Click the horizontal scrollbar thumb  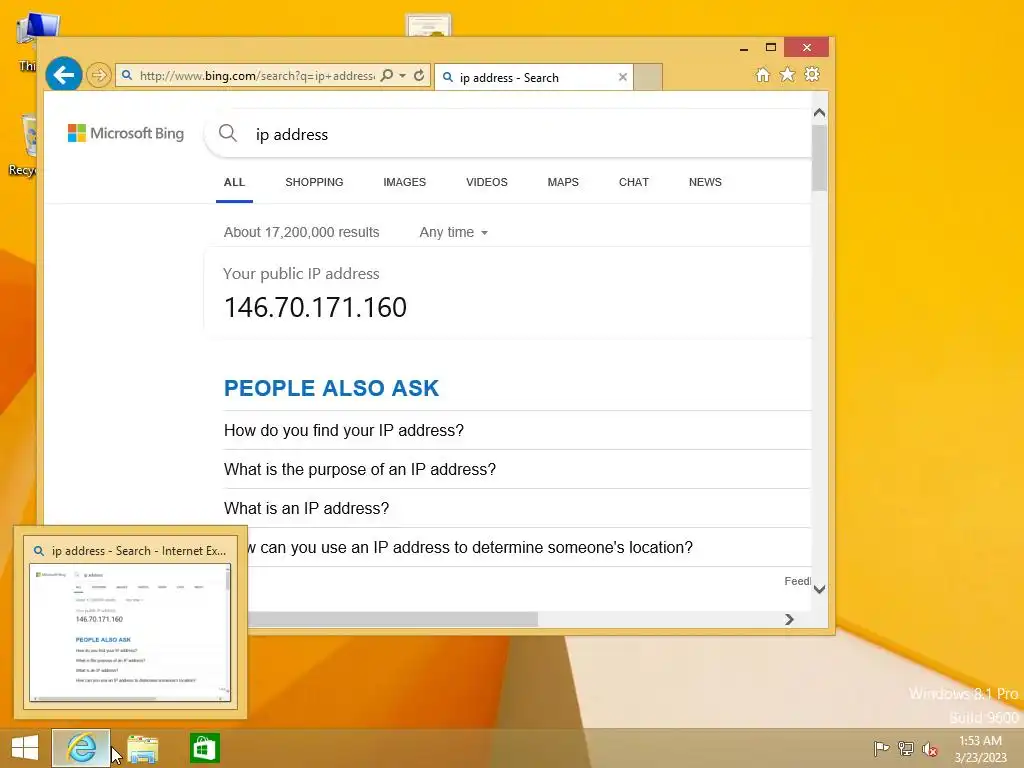point(392,619)
